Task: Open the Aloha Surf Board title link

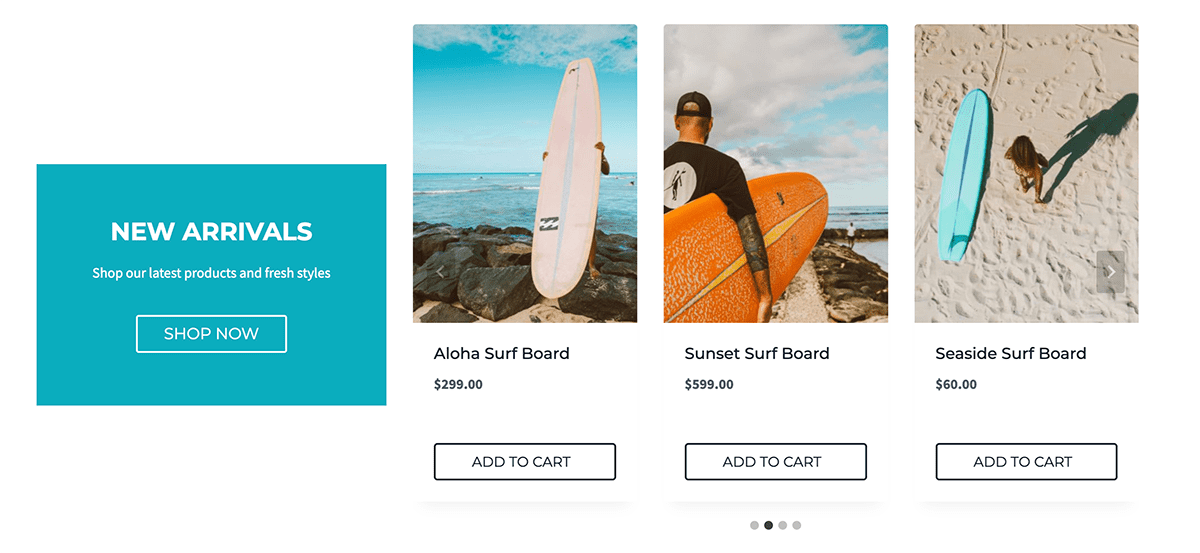Action: coord(501,354)
